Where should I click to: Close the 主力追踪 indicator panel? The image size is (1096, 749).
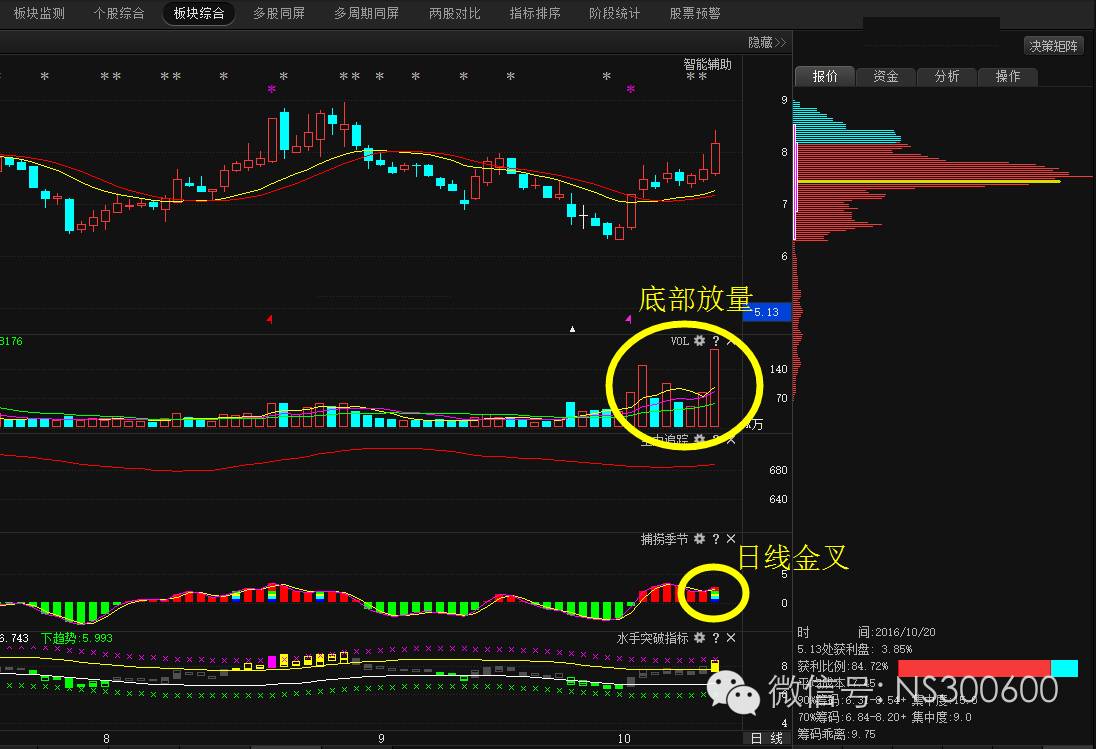(x=731, y=439)
